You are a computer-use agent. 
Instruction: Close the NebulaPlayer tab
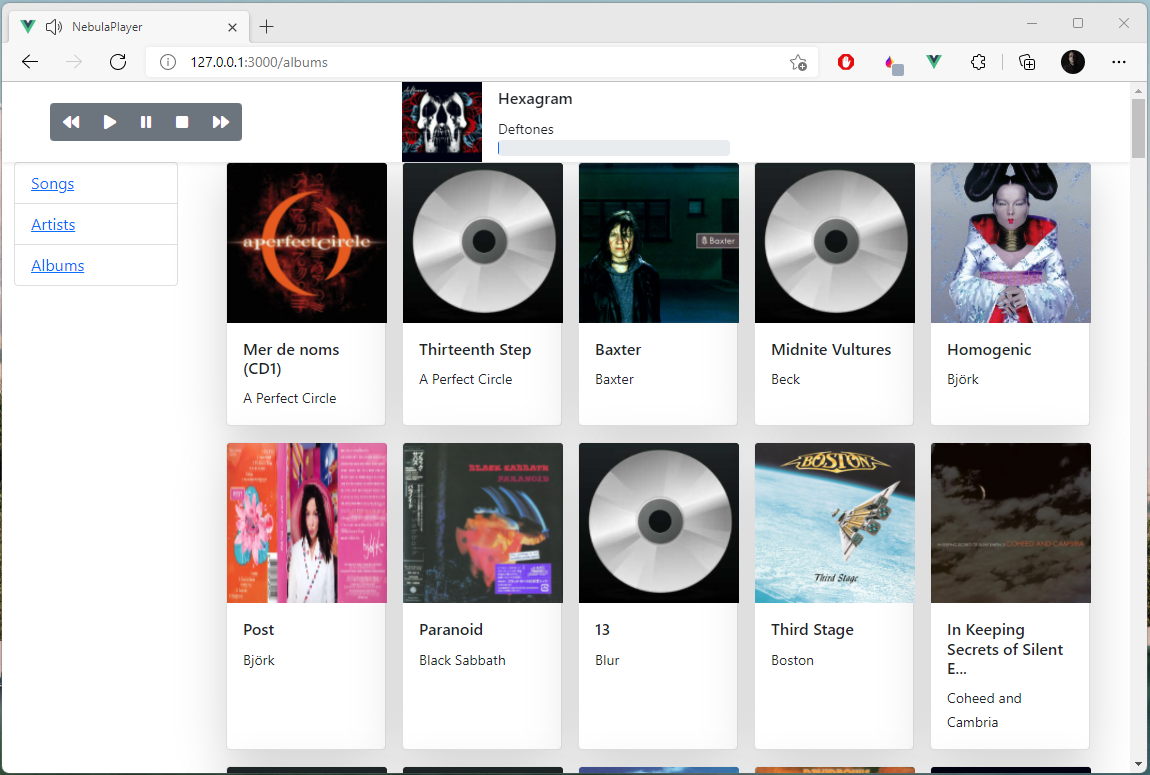click(x=232, y=27)
